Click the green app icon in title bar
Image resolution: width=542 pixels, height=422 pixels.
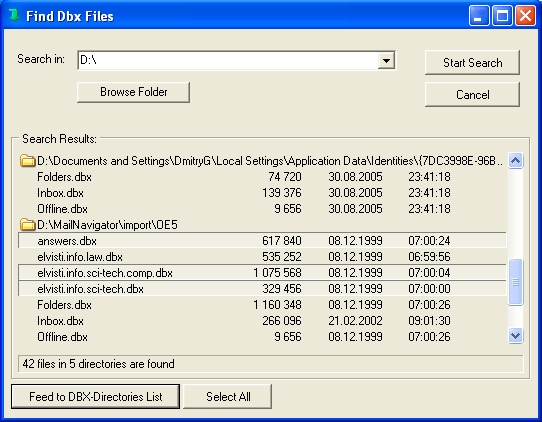click(x=14, y=15)
